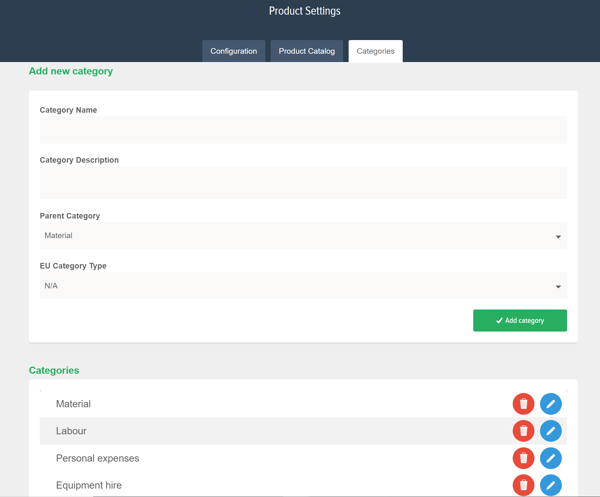Viewport: 600px width, 497px height.
Task: Edit the Equipment hire category
Action: click(551, 485)
